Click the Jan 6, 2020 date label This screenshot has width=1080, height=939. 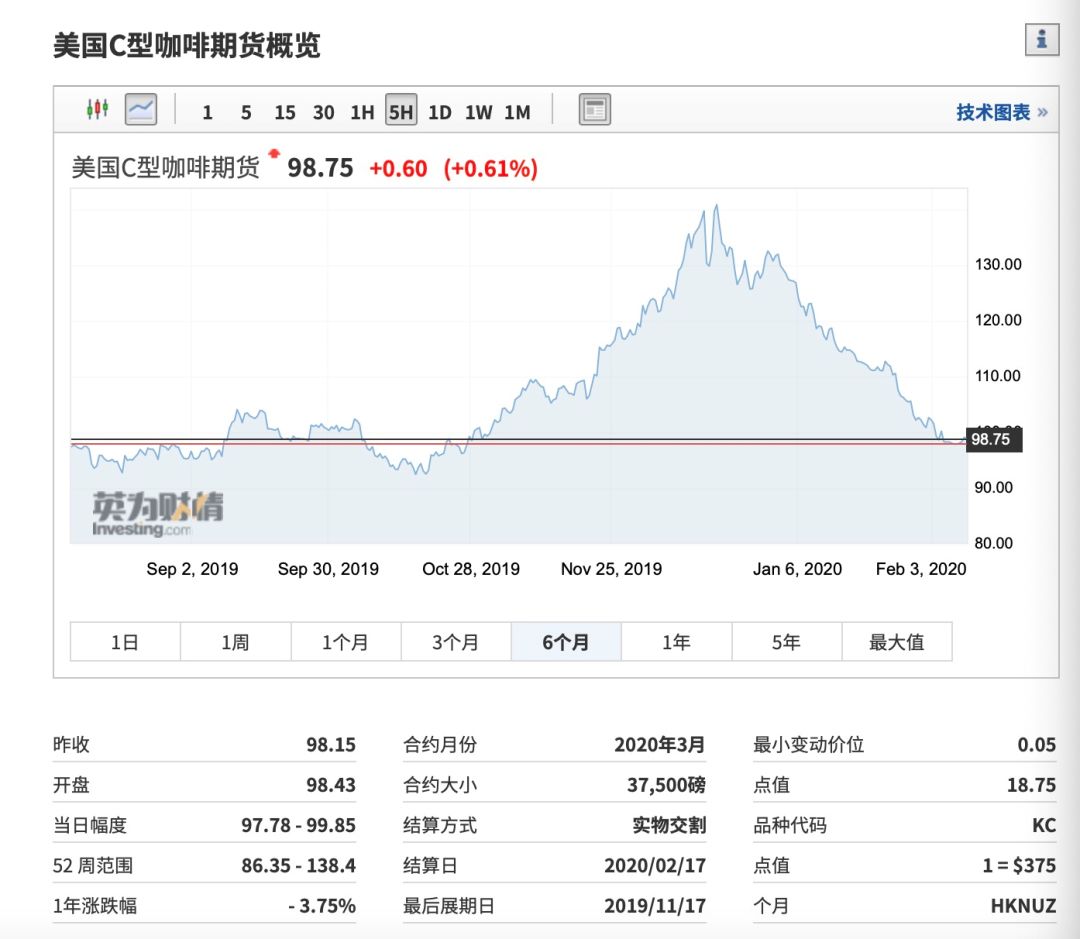coord(797,569)
